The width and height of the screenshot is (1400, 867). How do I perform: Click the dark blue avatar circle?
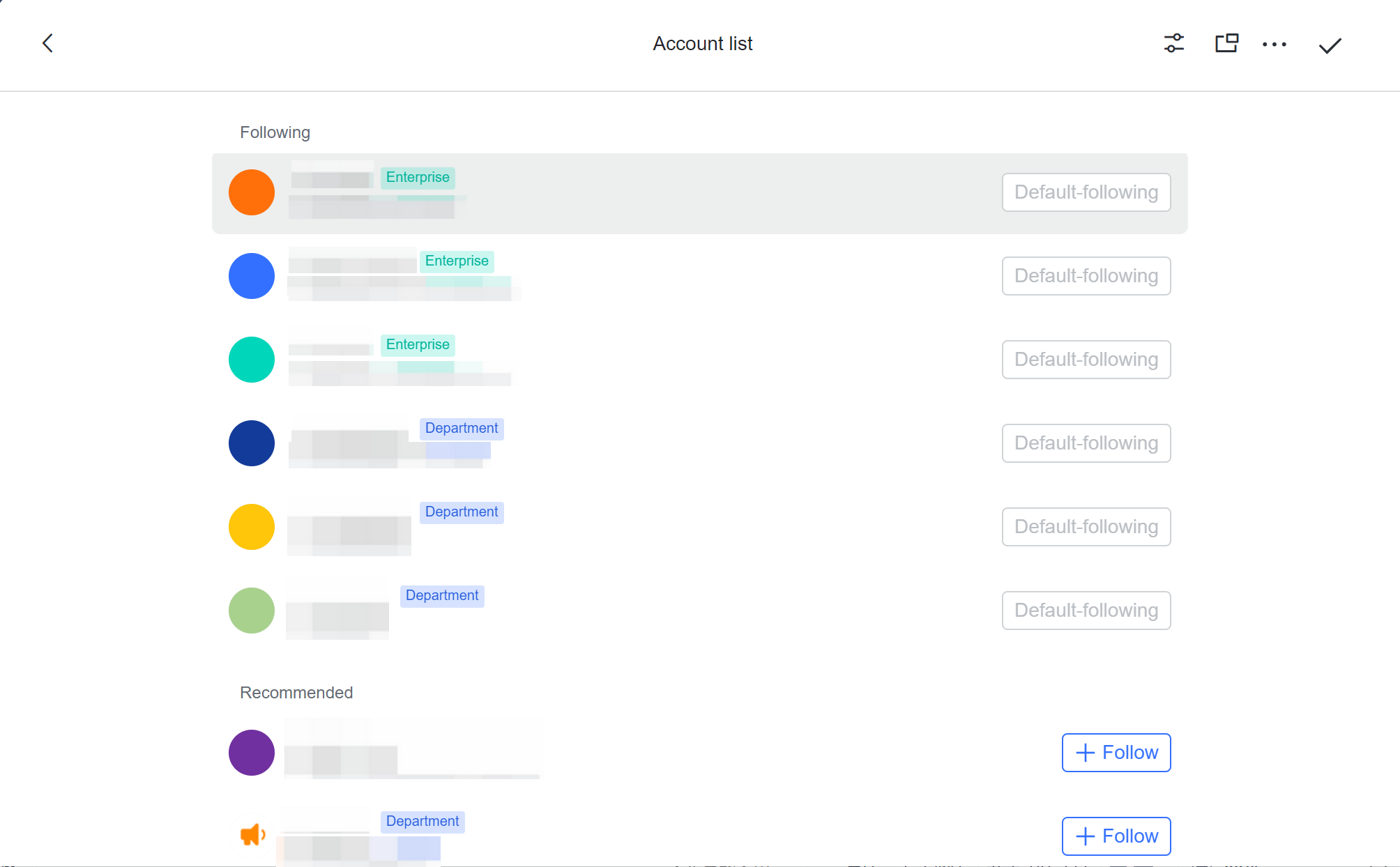(251, 443)
